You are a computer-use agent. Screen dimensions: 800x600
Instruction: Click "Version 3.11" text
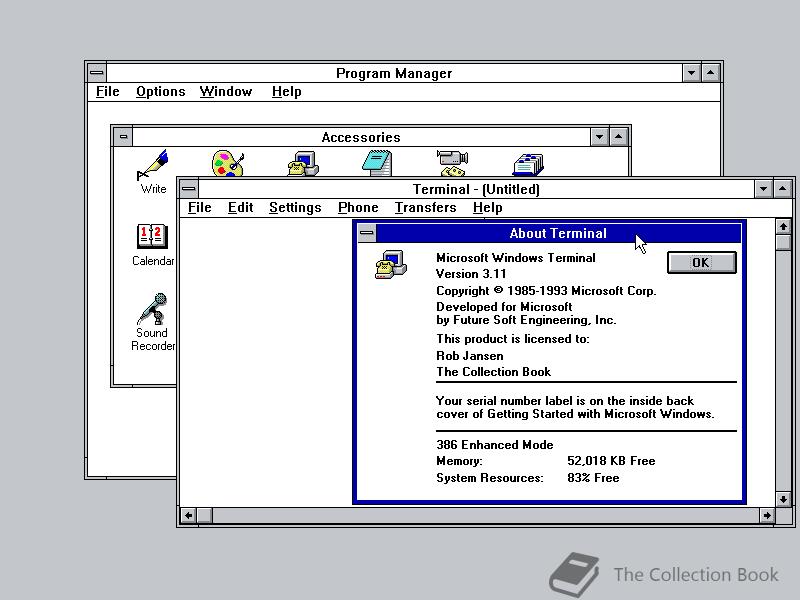[471, 274]
